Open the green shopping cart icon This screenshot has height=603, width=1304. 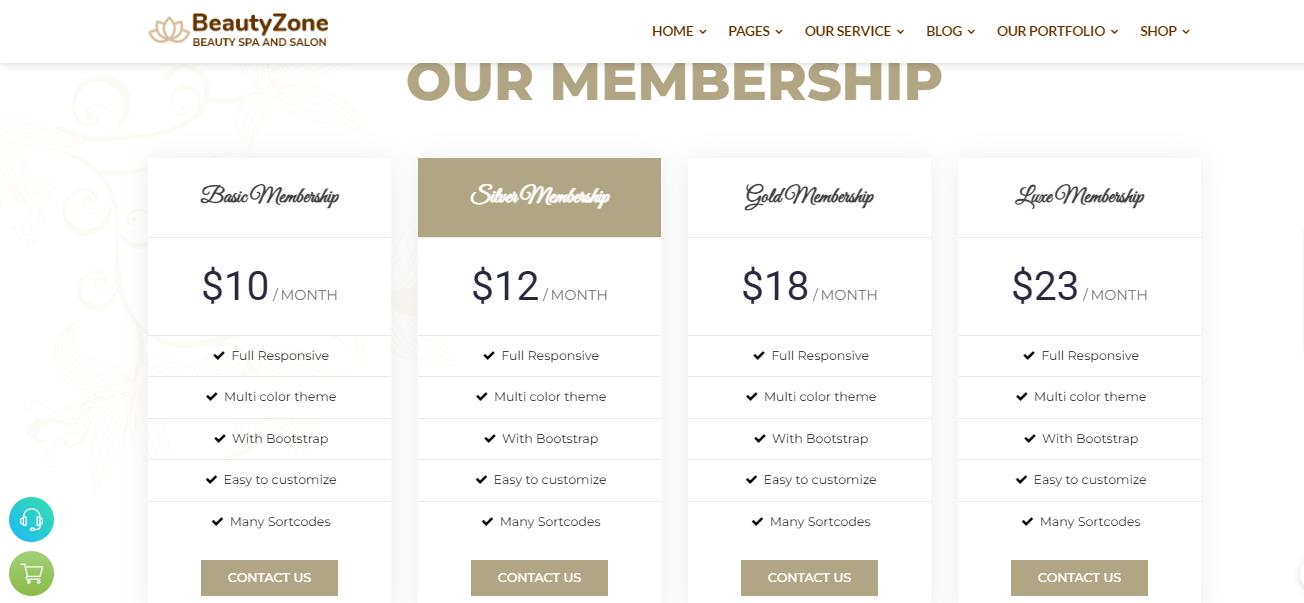[31, 574]
